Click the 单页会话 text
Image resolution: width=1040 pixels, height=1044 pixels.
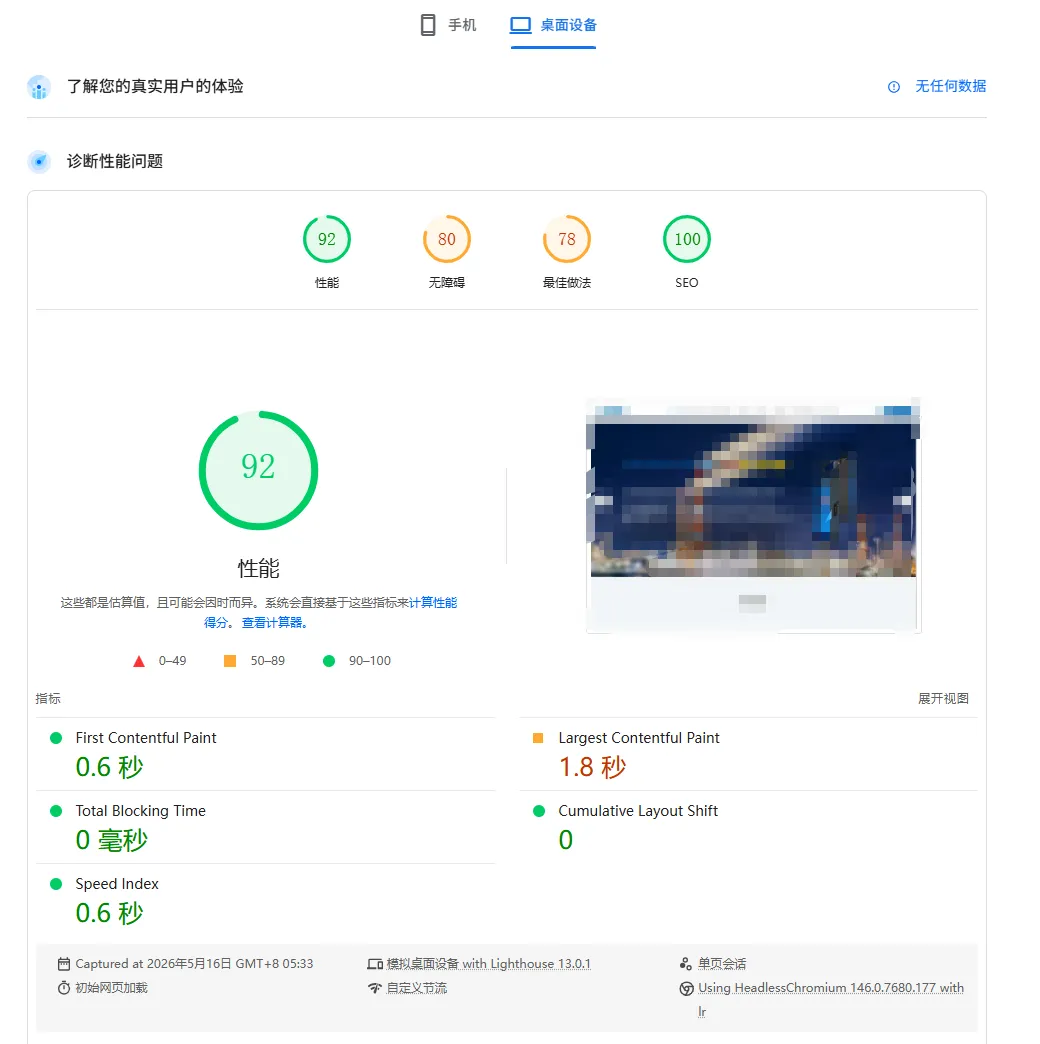tap(722, 964)
